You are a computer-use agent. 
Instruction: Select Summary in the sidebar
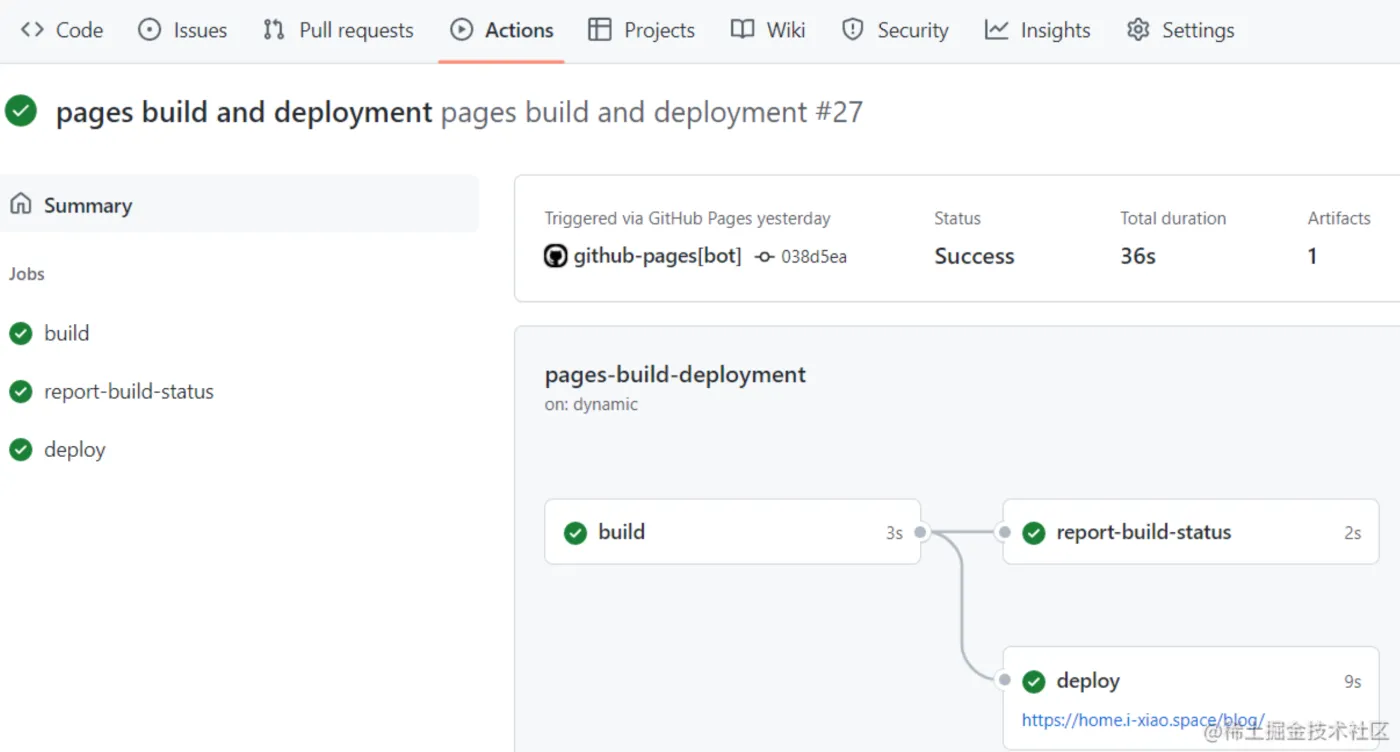(x=239, y=204)
